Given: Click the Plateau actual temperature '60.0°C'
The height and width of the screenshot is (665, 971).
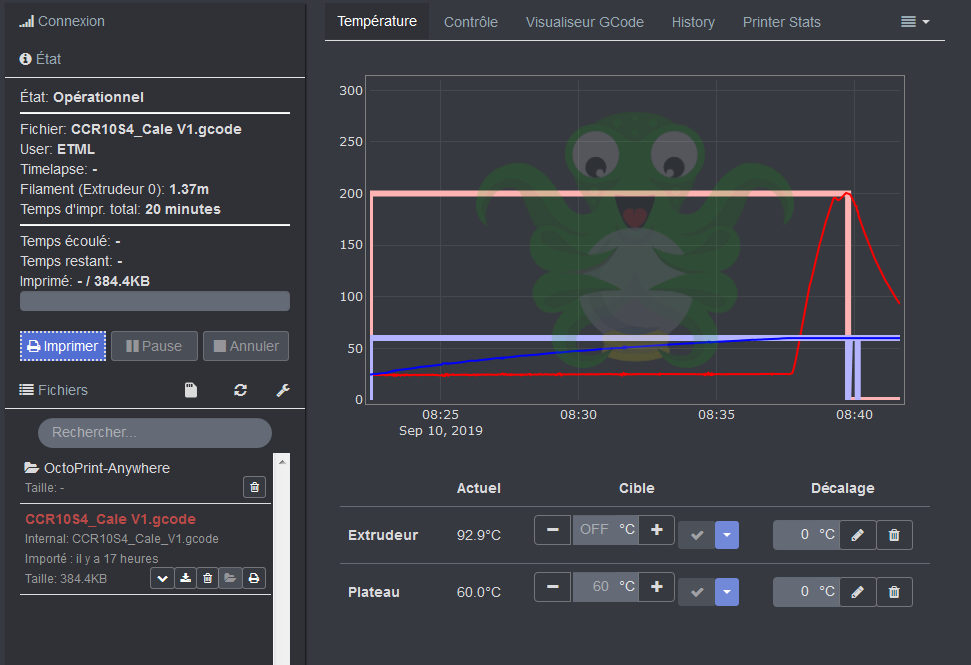Looking at the screenshot, I should 479,592.
